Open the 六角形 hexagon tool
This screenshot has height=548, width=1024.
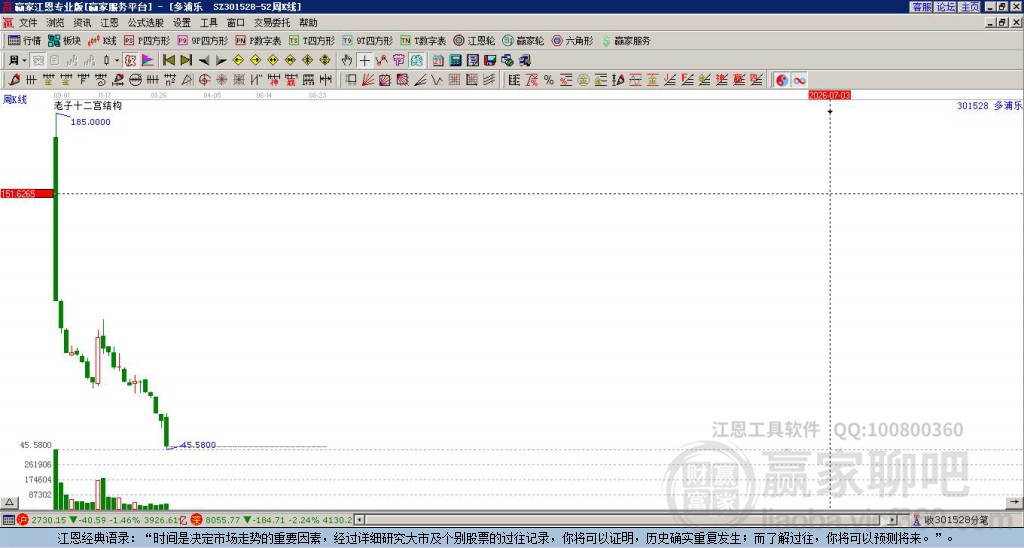click(572, 40)
